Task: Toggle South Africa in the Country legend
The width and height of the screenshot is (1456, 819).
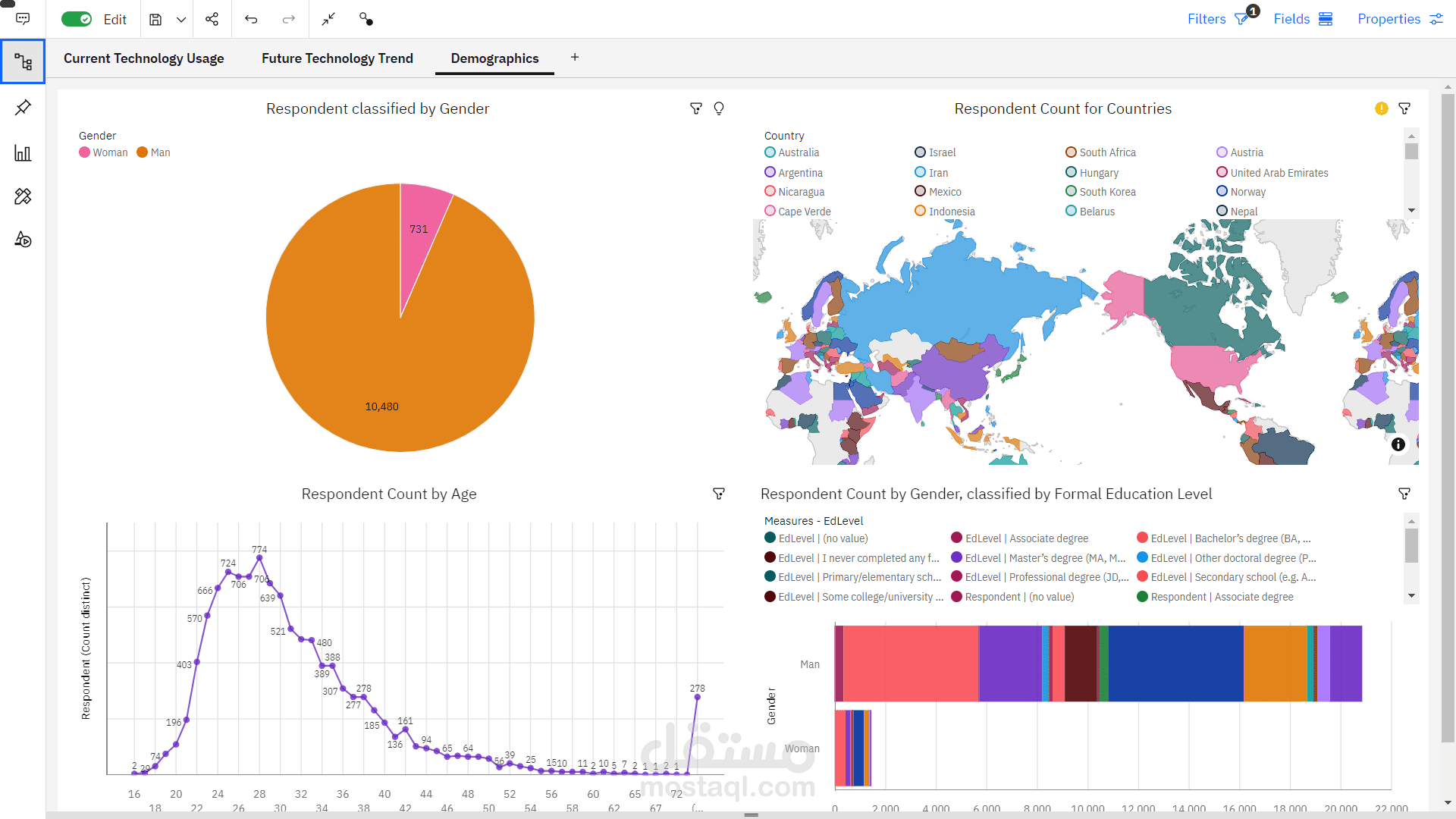Action: [1100, 152]
